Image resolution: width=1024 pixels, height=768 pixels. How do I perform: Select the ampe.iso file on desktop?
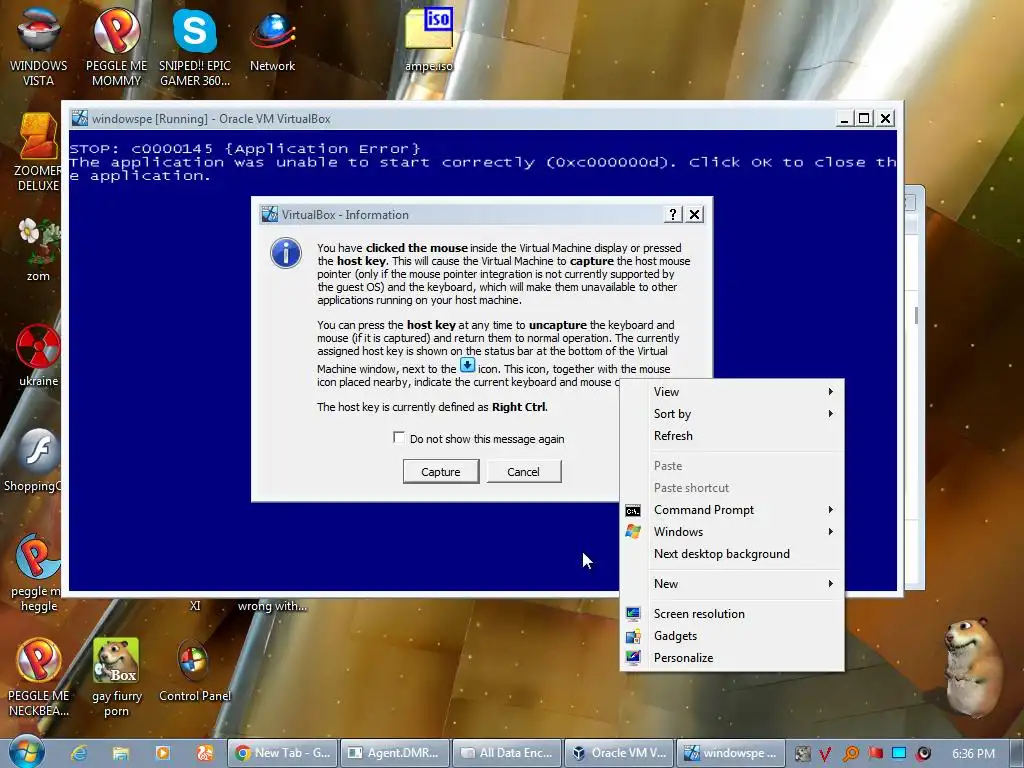pos(429,39)
